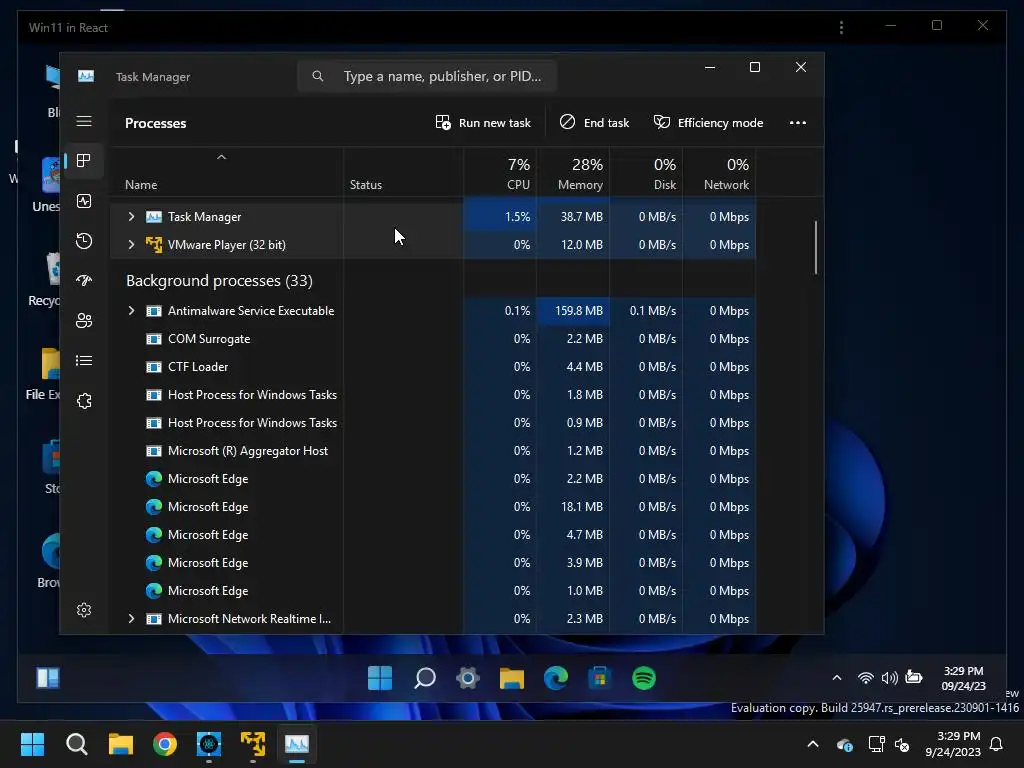The height and width of the screenshot is (768, 1024).
Task: Select Microsoft Edge row using 4.7 MB
Action: click(x=433, y=535)
